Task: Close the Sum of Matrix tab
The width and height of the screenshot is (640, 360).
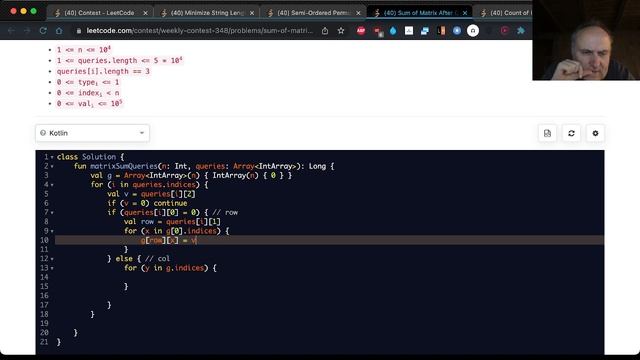Action: [x=465, y=13]
